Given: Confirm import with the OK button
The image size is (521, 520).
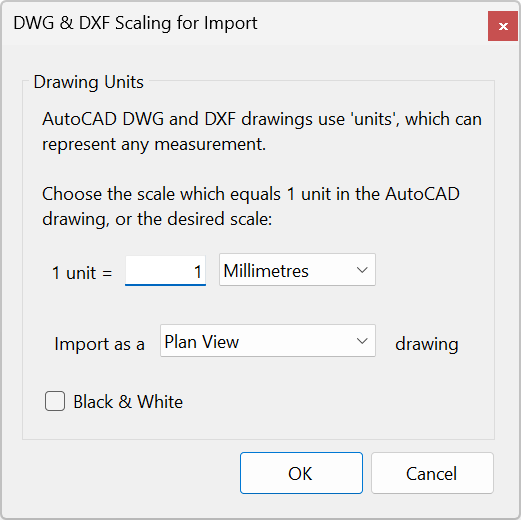Looking at the screenshot, I should 301,473.
